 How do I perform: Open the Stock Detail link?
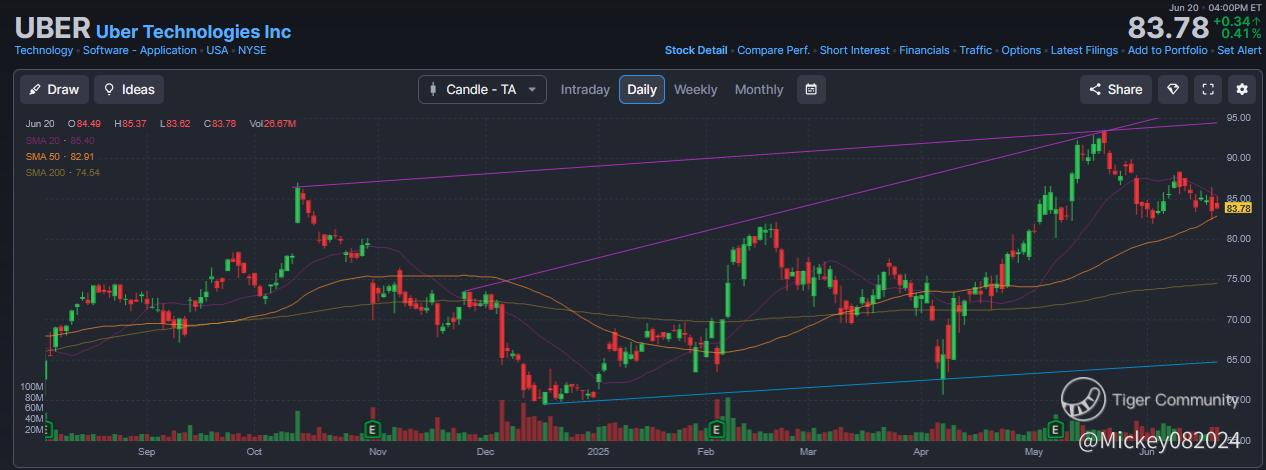(x=696, y=50)
